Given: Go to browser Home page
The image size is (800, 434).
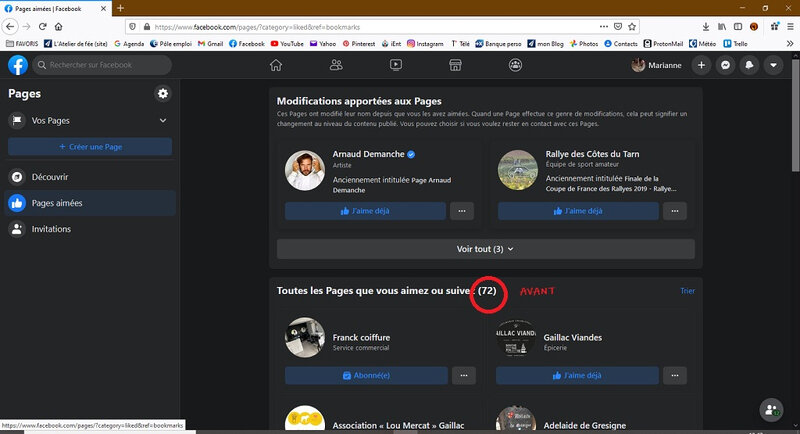Looking at the screenshot, I should tap(59, 27).
